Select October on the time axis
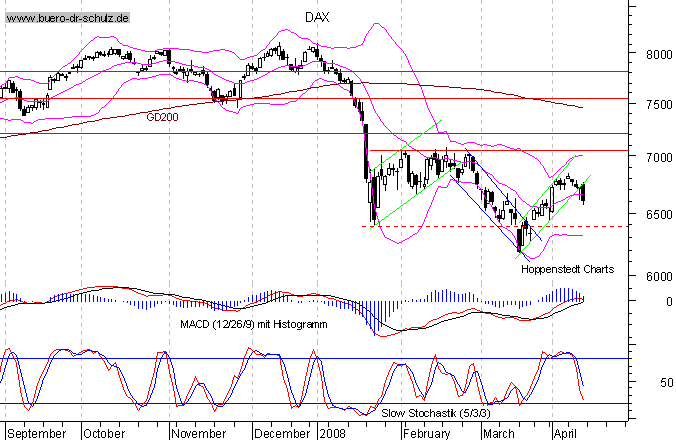Image resolution: width=676 pixels, height=440 pixels. click(x=104, y=434)
